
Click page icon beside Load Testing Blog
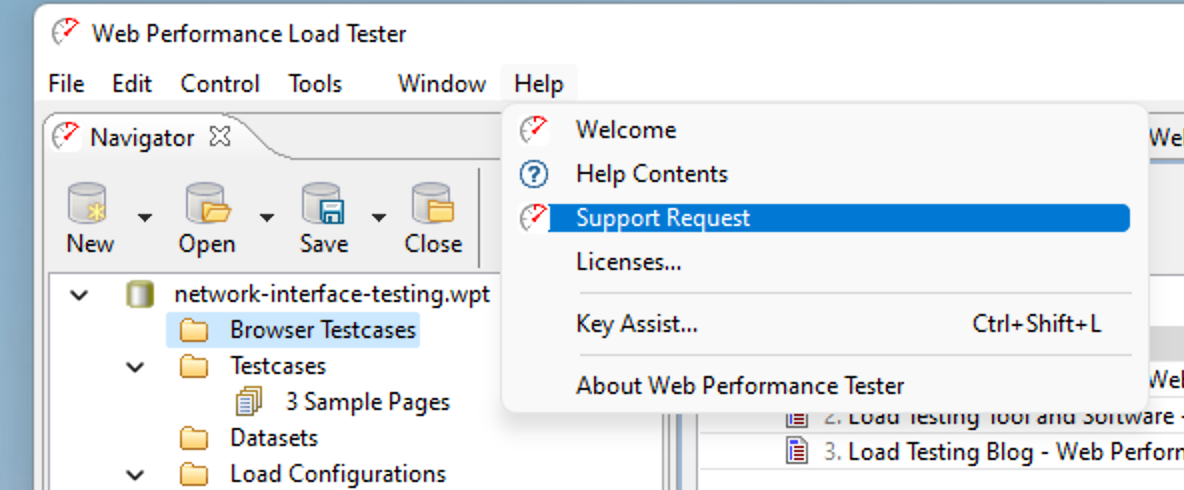797,452
